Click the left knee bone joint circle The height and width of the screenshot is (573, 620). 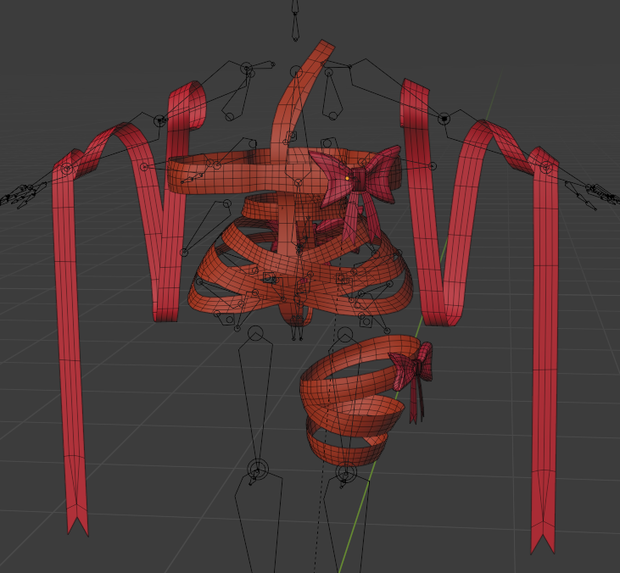click(257, 470)
